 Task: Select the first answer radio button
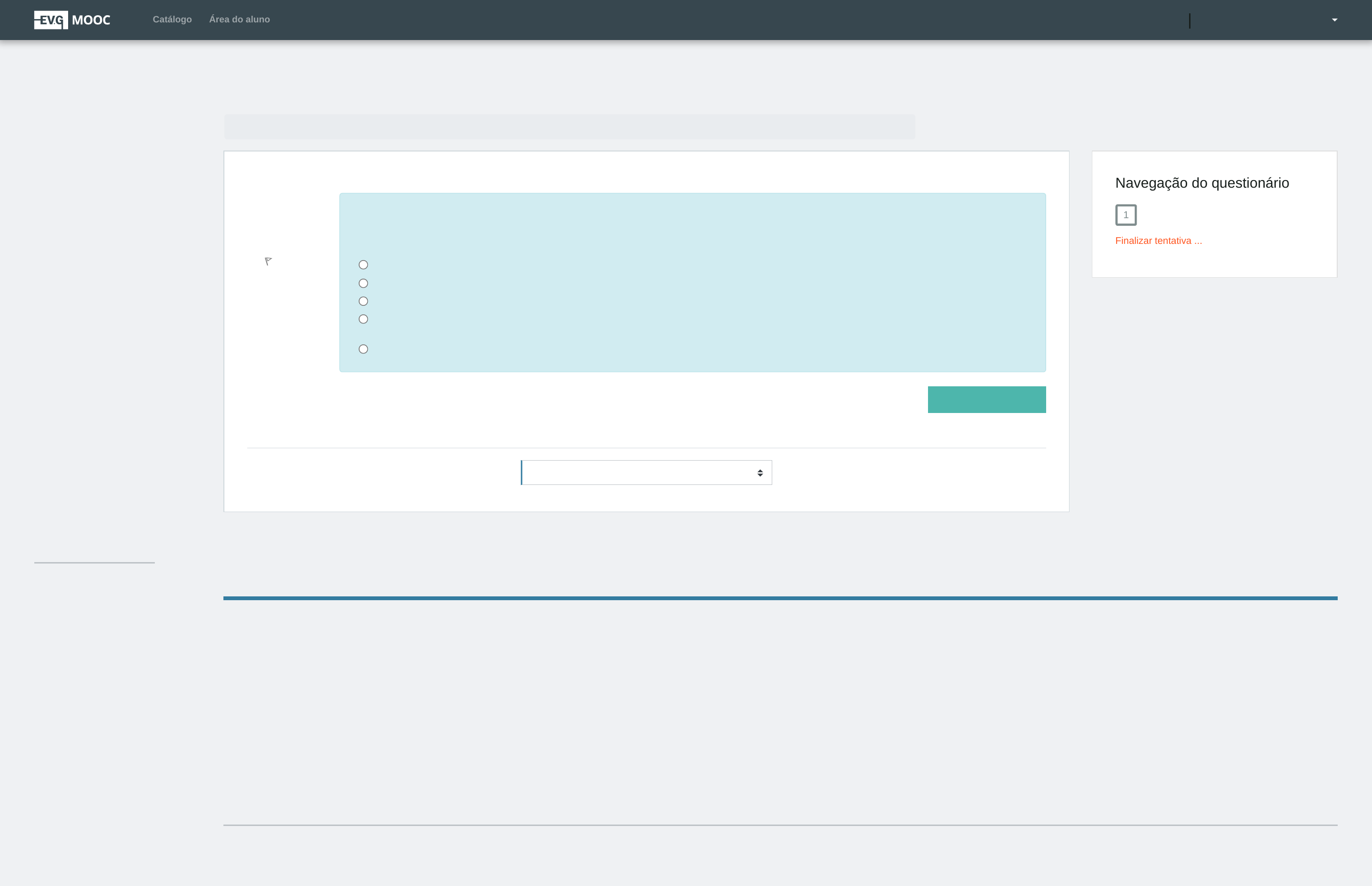[363, 265]
